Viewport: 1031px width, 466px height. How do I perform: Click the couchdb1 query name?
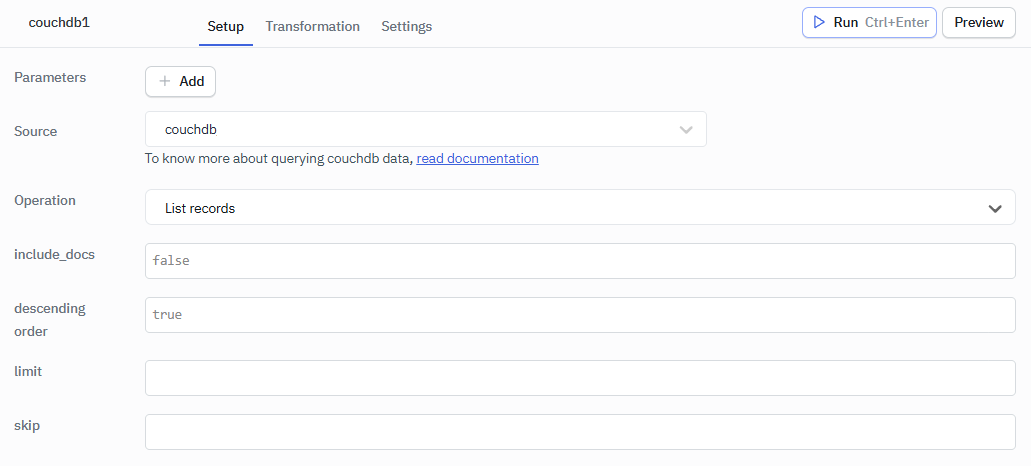[x=59, y=22]
